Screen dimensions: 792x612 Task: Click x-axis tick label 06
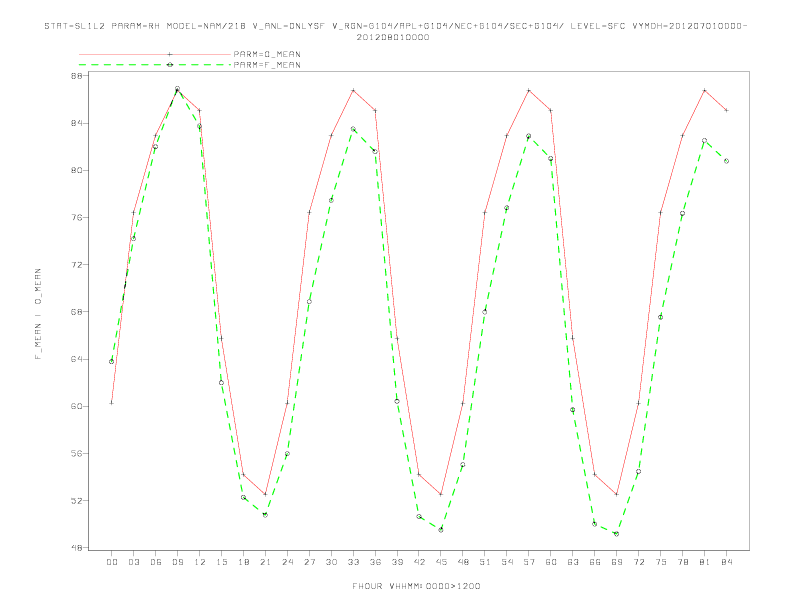[x=156, y=562]
